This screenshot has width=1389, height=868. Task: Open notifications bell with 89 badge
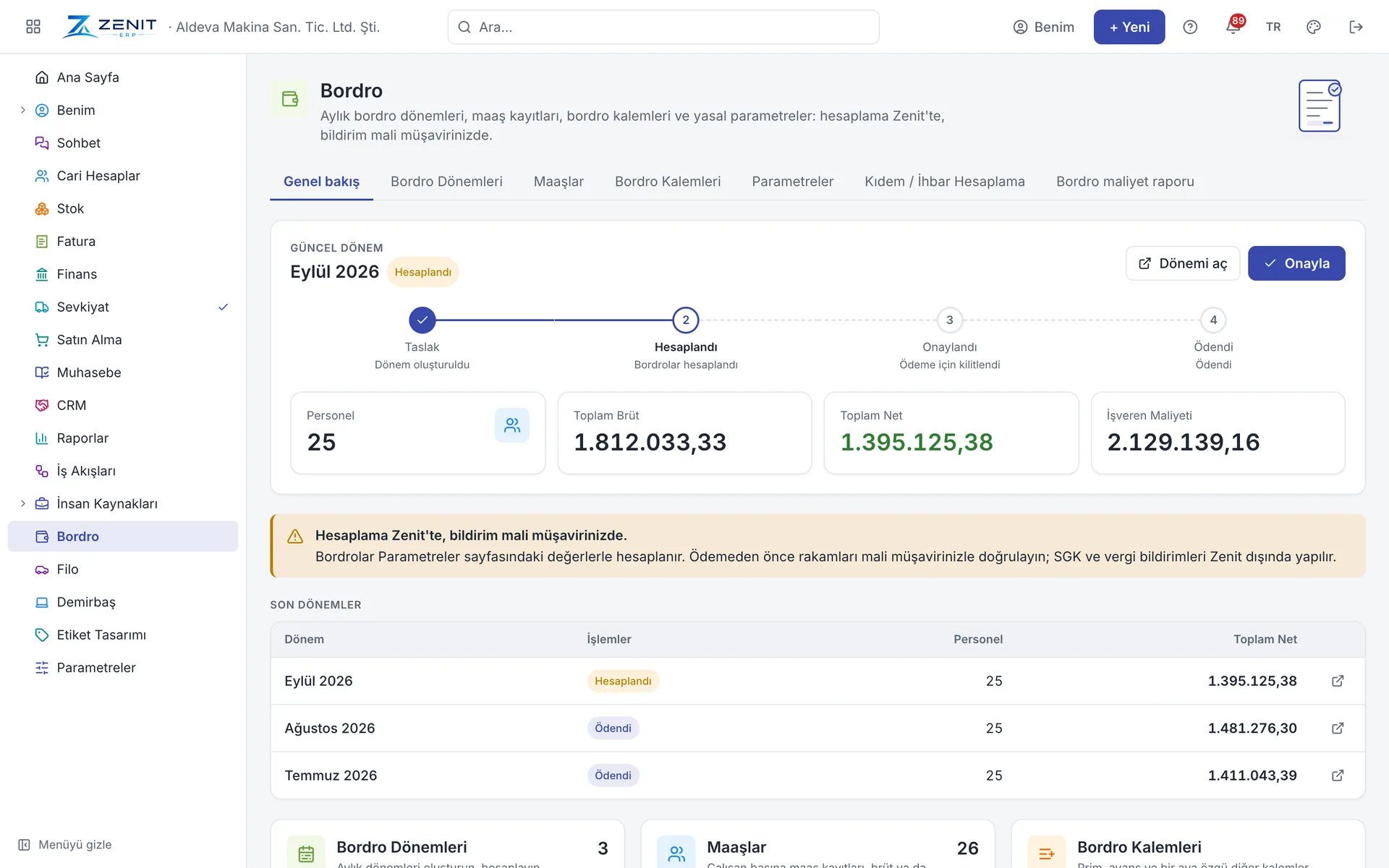pyautogui.click(x=1233, y=27)
